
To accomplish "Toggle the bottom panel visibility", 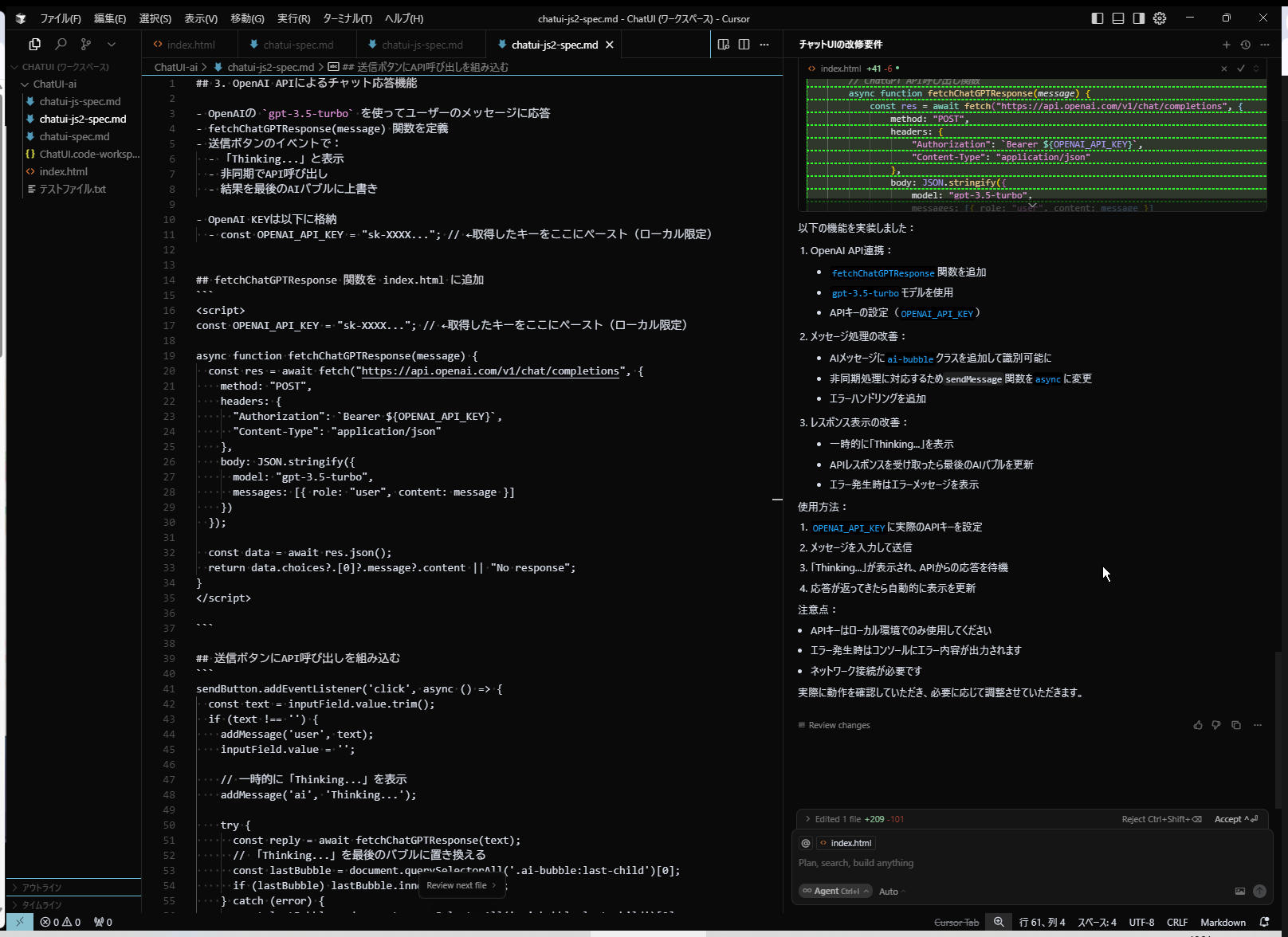I will pos(1118,18).
